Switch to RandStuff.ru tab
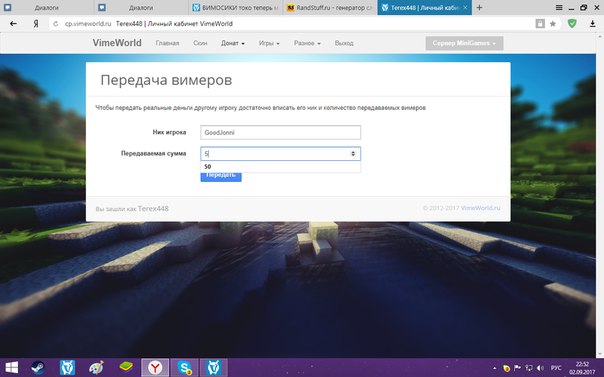 330,8
